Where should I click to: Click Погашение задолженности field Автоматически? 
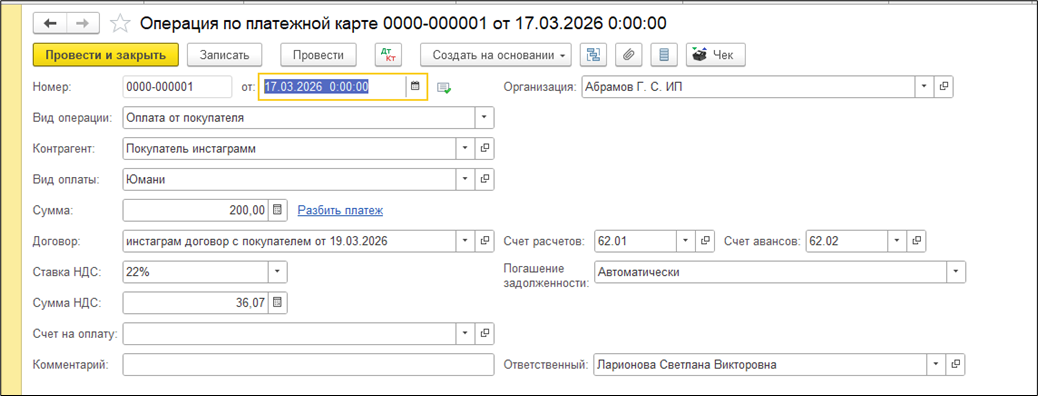tap(770, 272)
